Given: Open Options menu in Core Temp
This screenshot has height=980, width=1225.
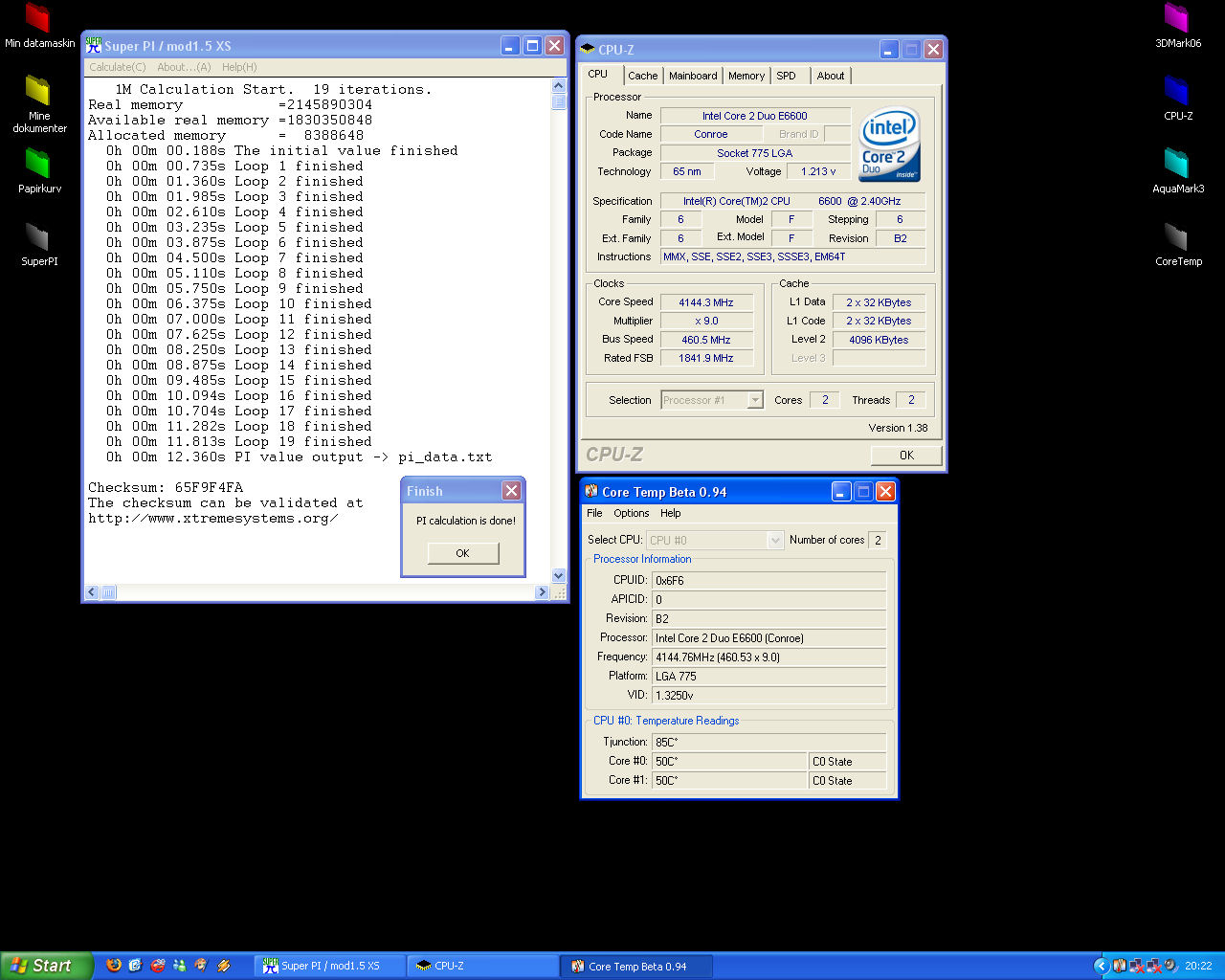Looking at the screenshot, I should point(632,513).
